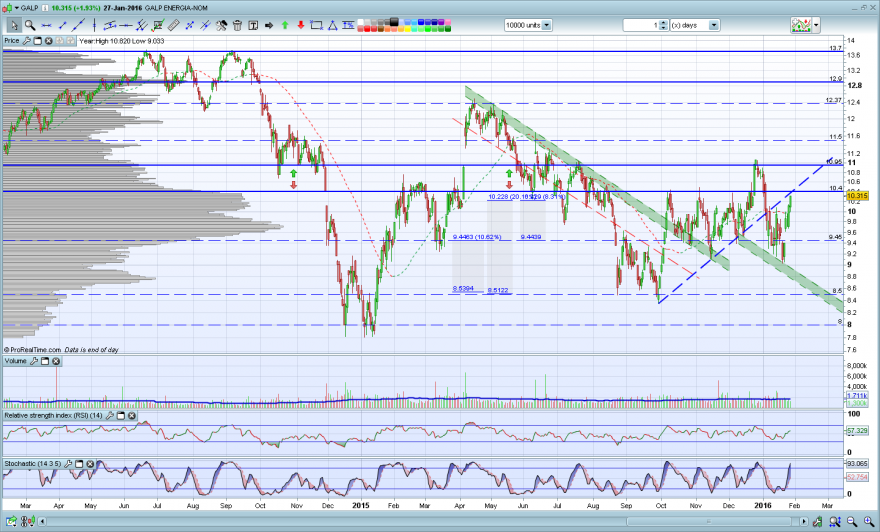Screen dimensions: 880x532
Task: Select the text box T tool
Action: tap(253, 25)
